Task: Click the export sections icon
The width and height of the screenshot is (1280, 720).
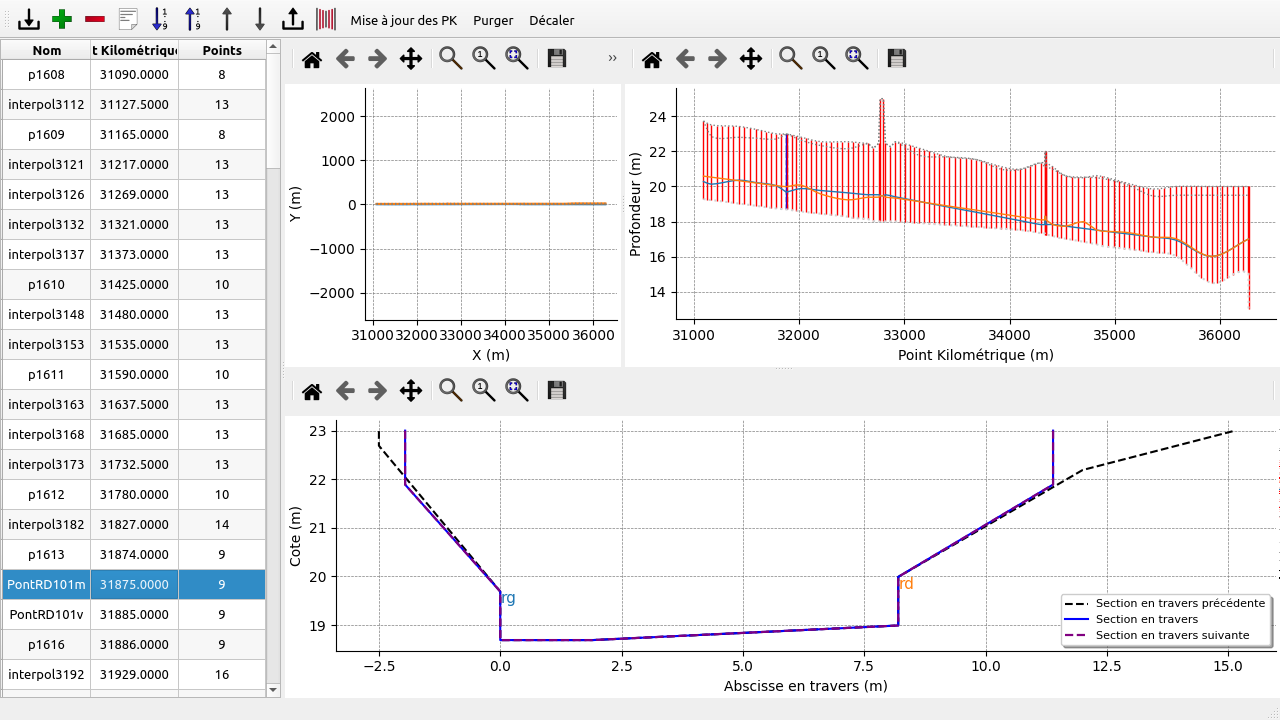Action: (292, 19)
